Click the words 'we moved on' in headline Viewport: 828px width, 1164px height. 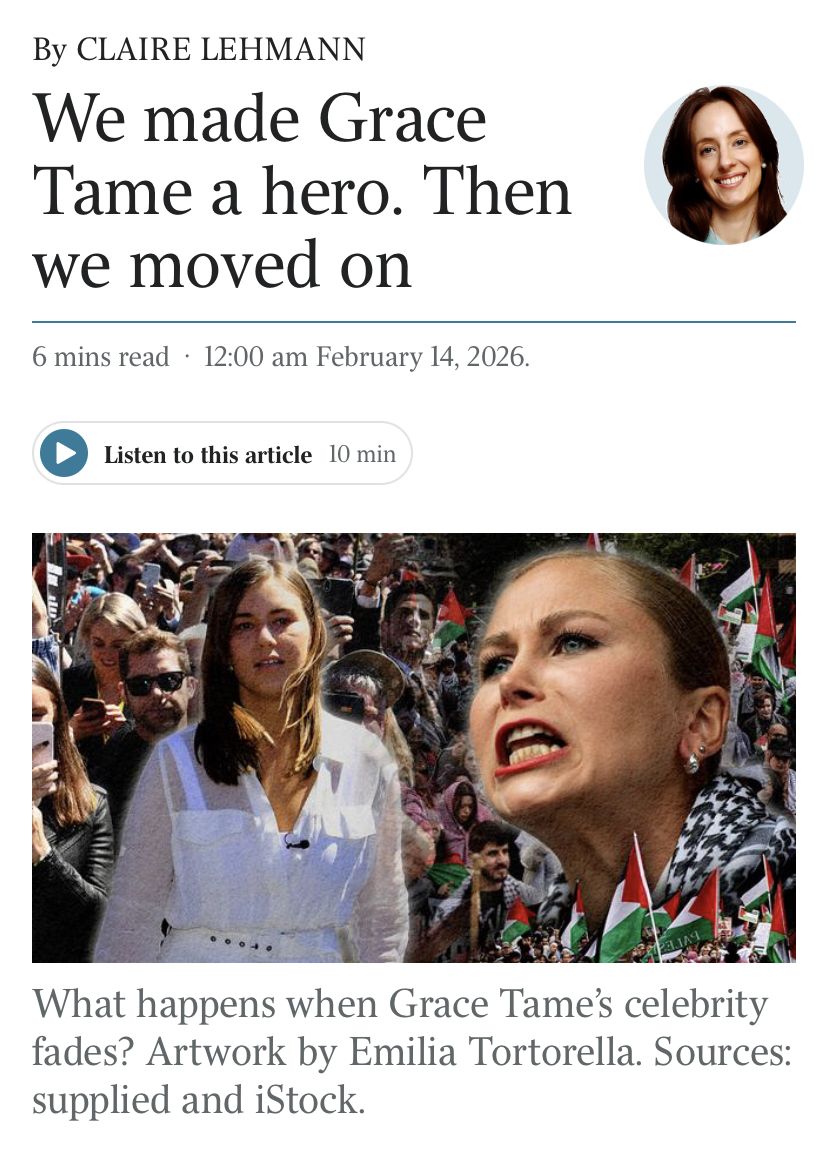221,265
